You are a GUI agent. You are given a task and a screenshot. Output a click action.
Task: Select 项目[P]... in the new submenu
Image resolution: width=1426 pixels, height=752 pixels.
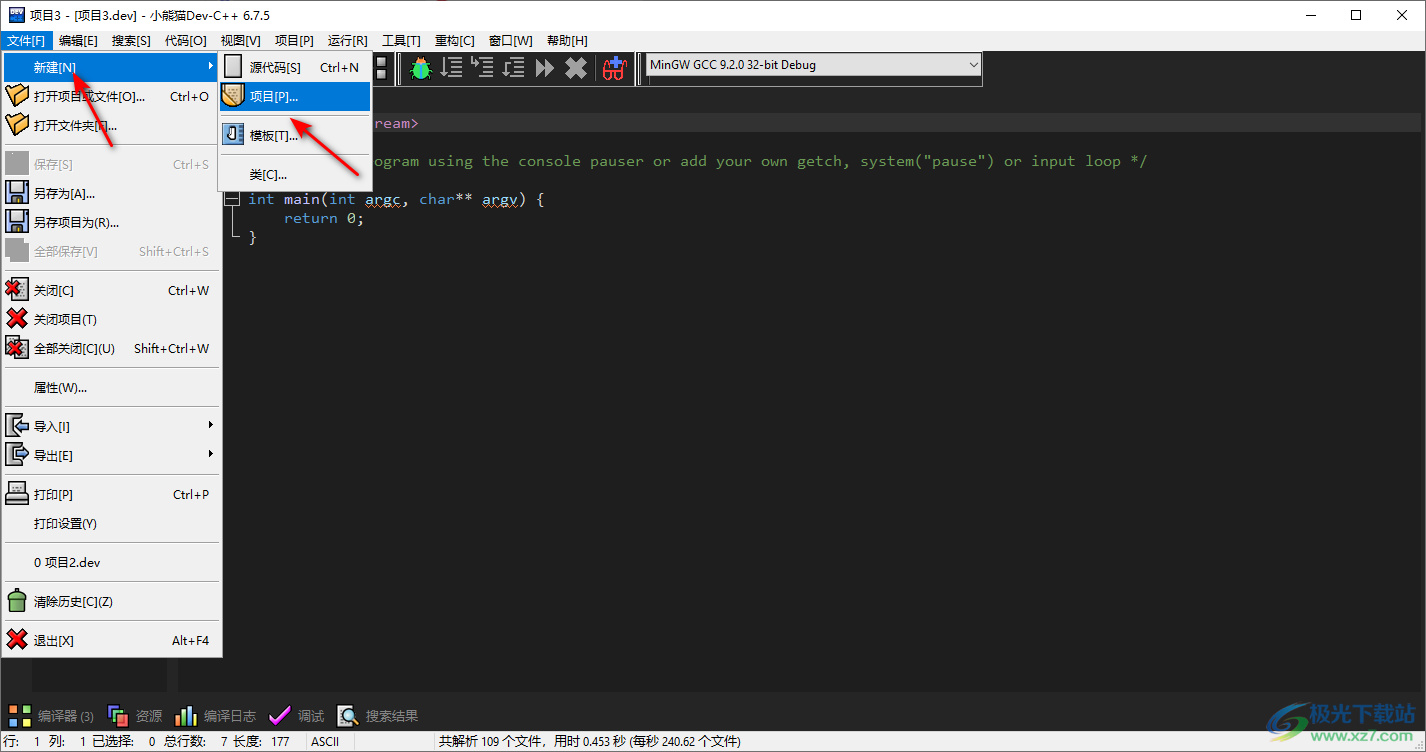click(x=295, y=96)
